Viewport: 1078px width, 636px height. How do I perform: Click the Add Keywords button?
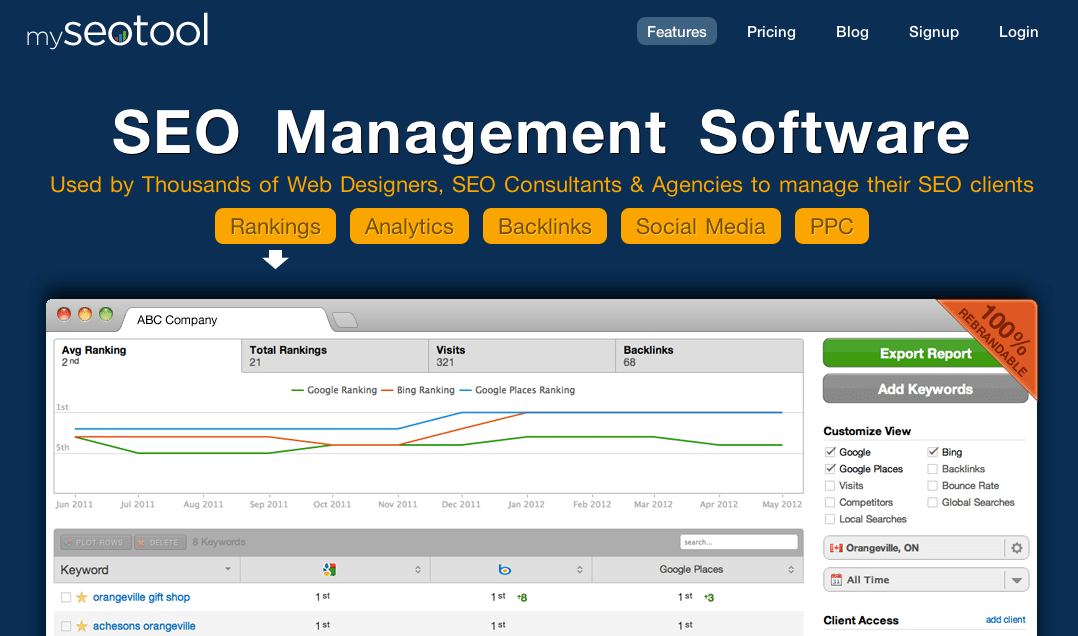coord(925,389)
